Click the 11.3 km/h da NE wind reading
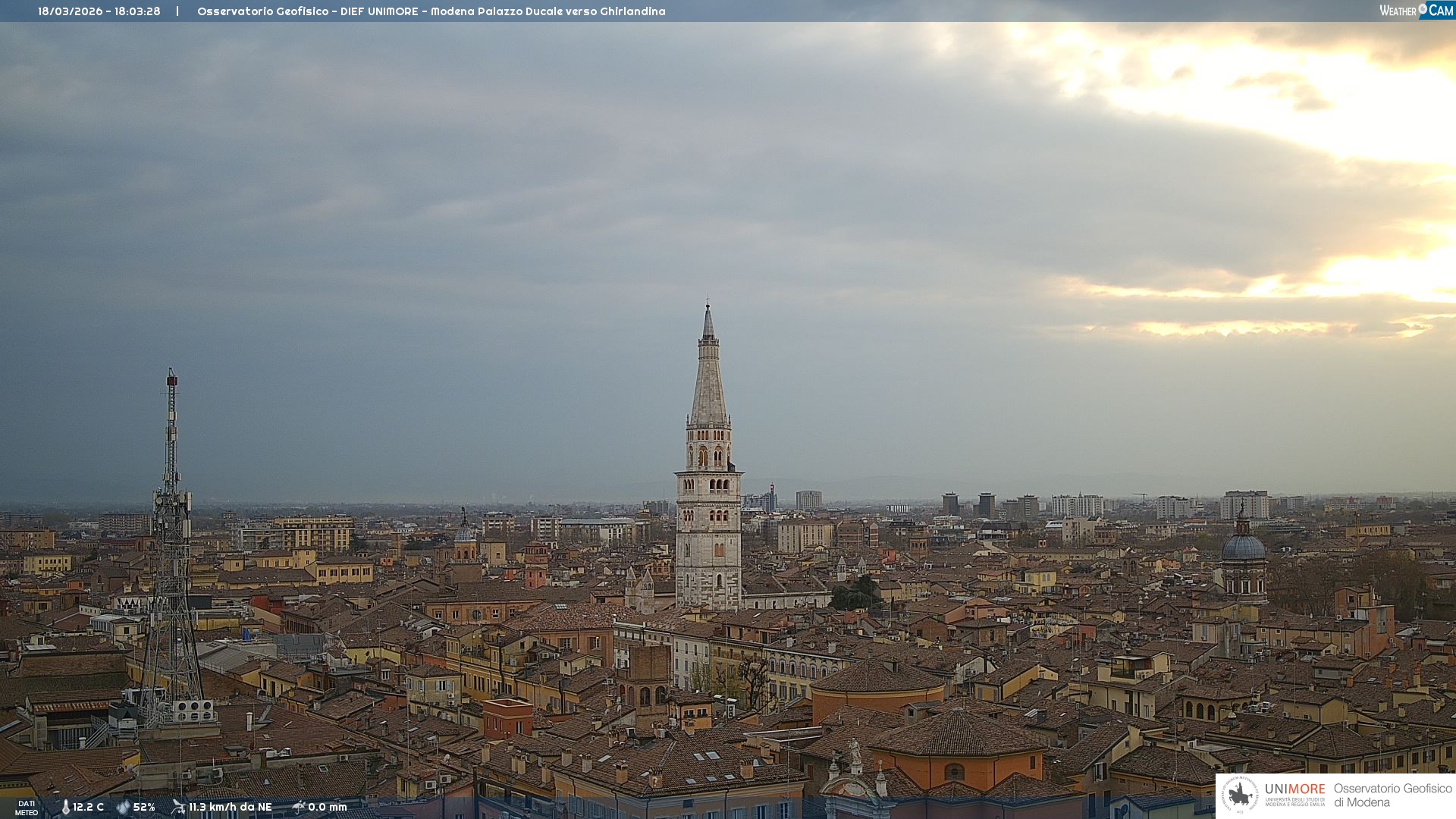1456x819 pixels. pos(230,808)
